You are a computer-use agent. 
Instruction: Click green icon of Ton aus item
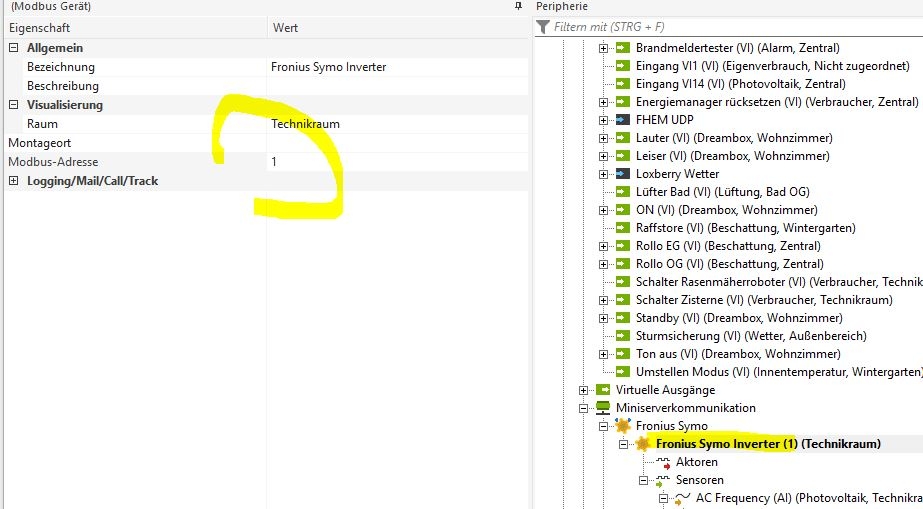(x=623, y=354)
